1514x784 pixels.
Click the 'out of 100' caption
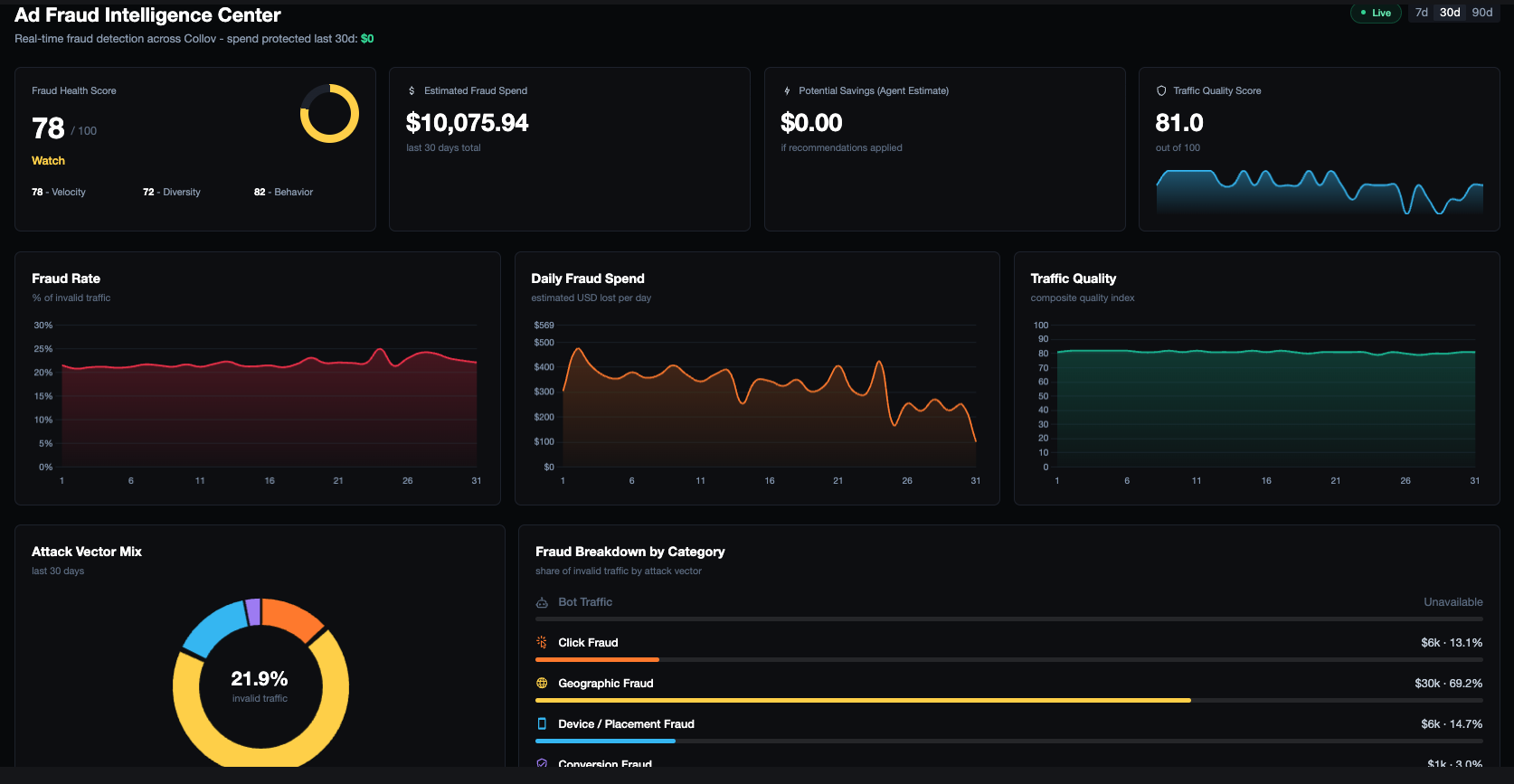[1178, 147]
